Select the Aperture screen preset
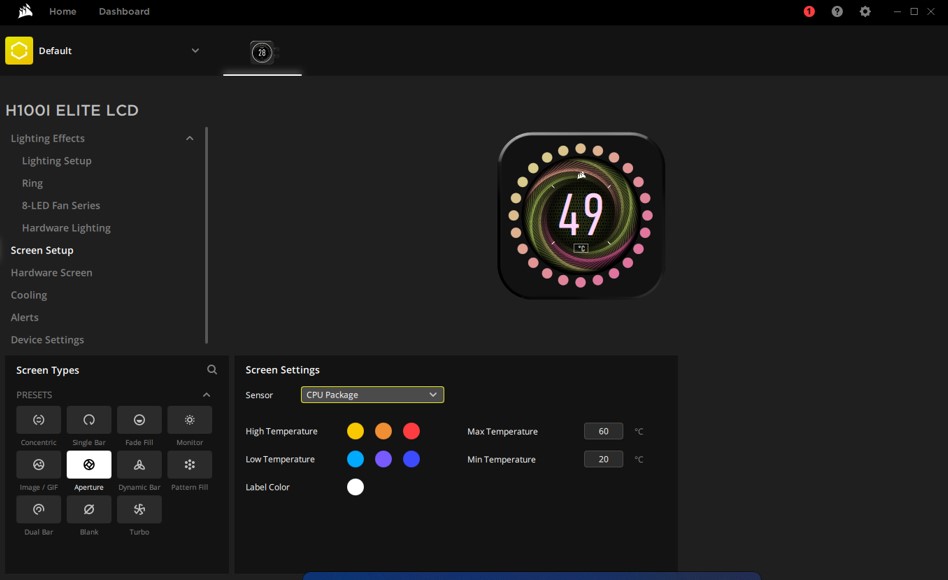The width and height of the screenshot is (948, 580). click(x=89, y=464)
